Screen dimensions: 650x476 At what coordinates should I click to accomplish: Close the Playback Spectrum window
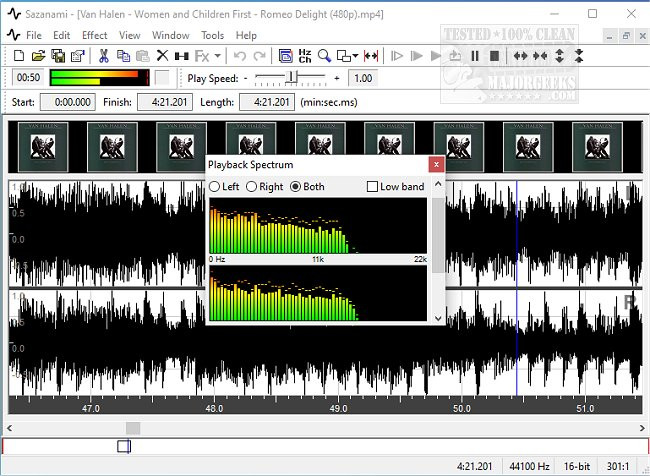tap(435, 164)
